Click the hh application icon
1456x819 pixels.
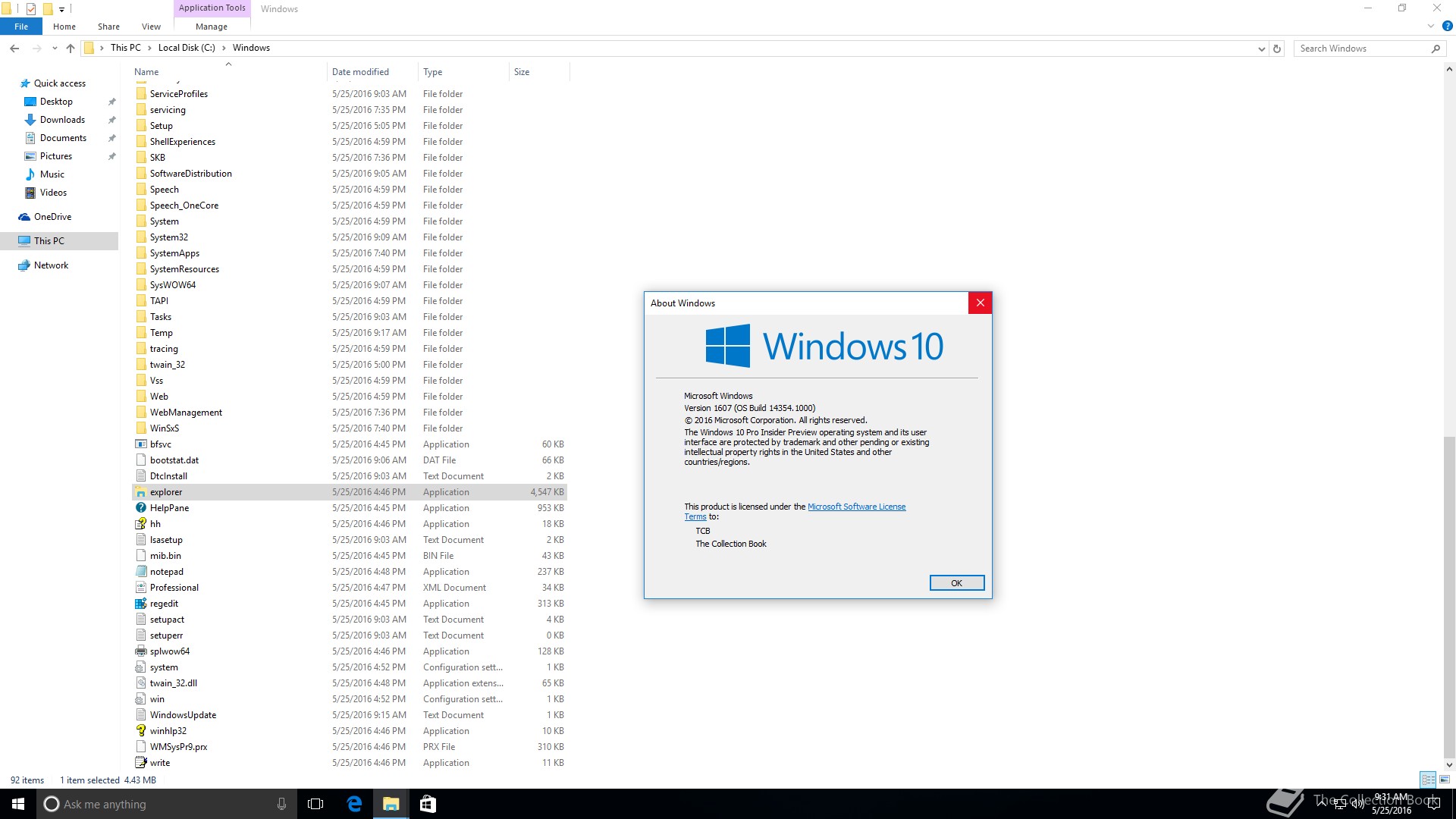141,524
